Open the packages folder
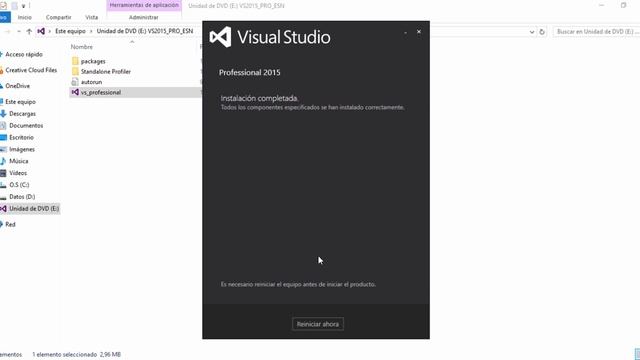This screenshot has height=360, width=640. pos(93,61)
